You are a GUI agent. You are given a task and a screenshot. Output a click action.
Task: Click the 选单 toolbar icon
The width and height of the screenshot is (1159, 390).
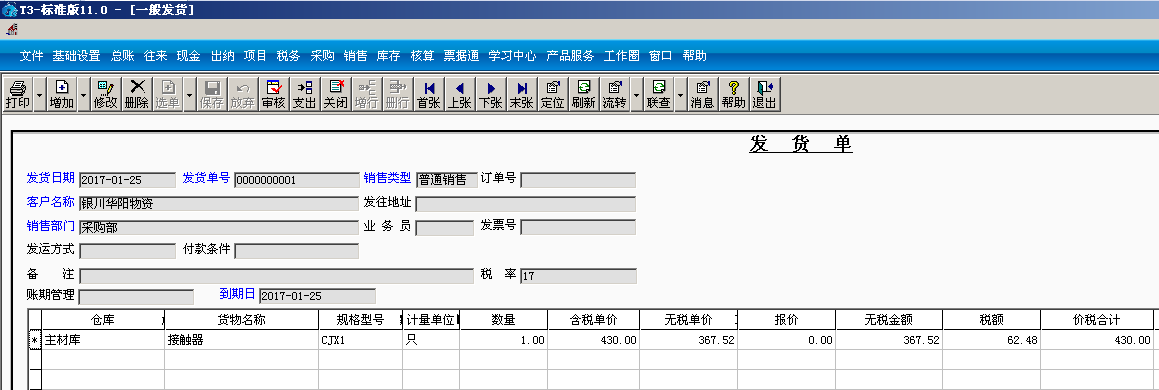pos(168,95)
